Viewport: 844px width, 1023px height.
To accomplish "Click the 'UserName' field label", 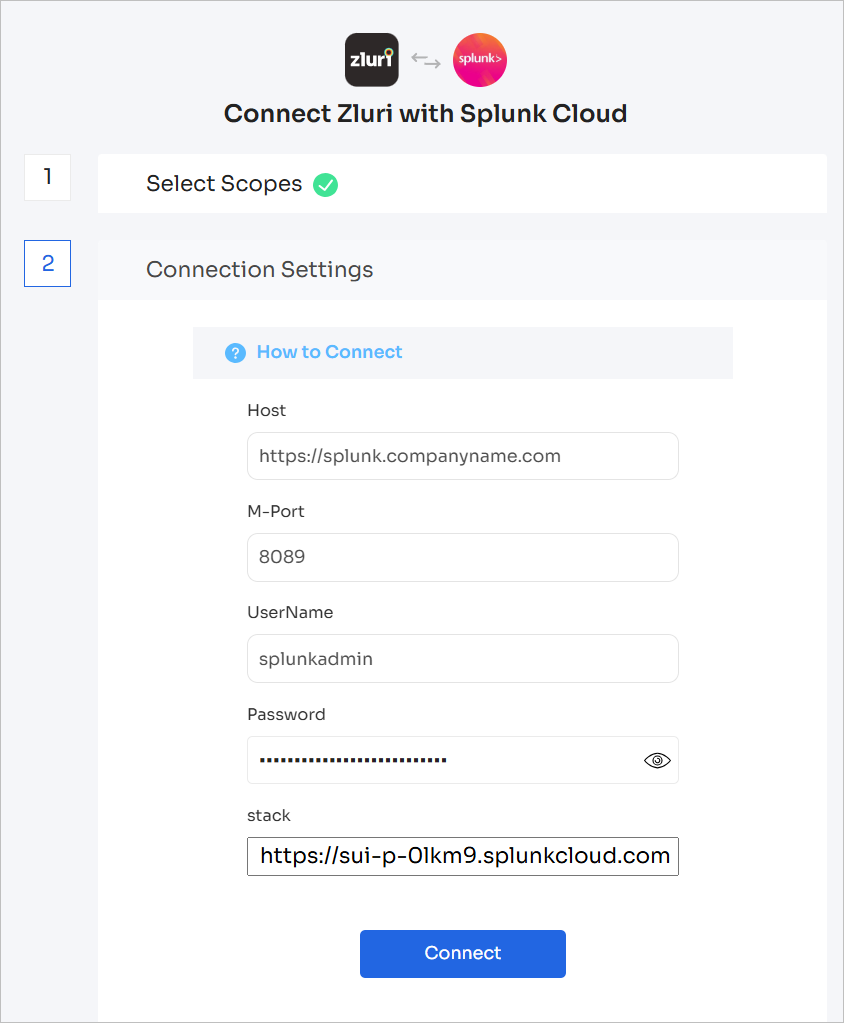I will coord(290,613).
